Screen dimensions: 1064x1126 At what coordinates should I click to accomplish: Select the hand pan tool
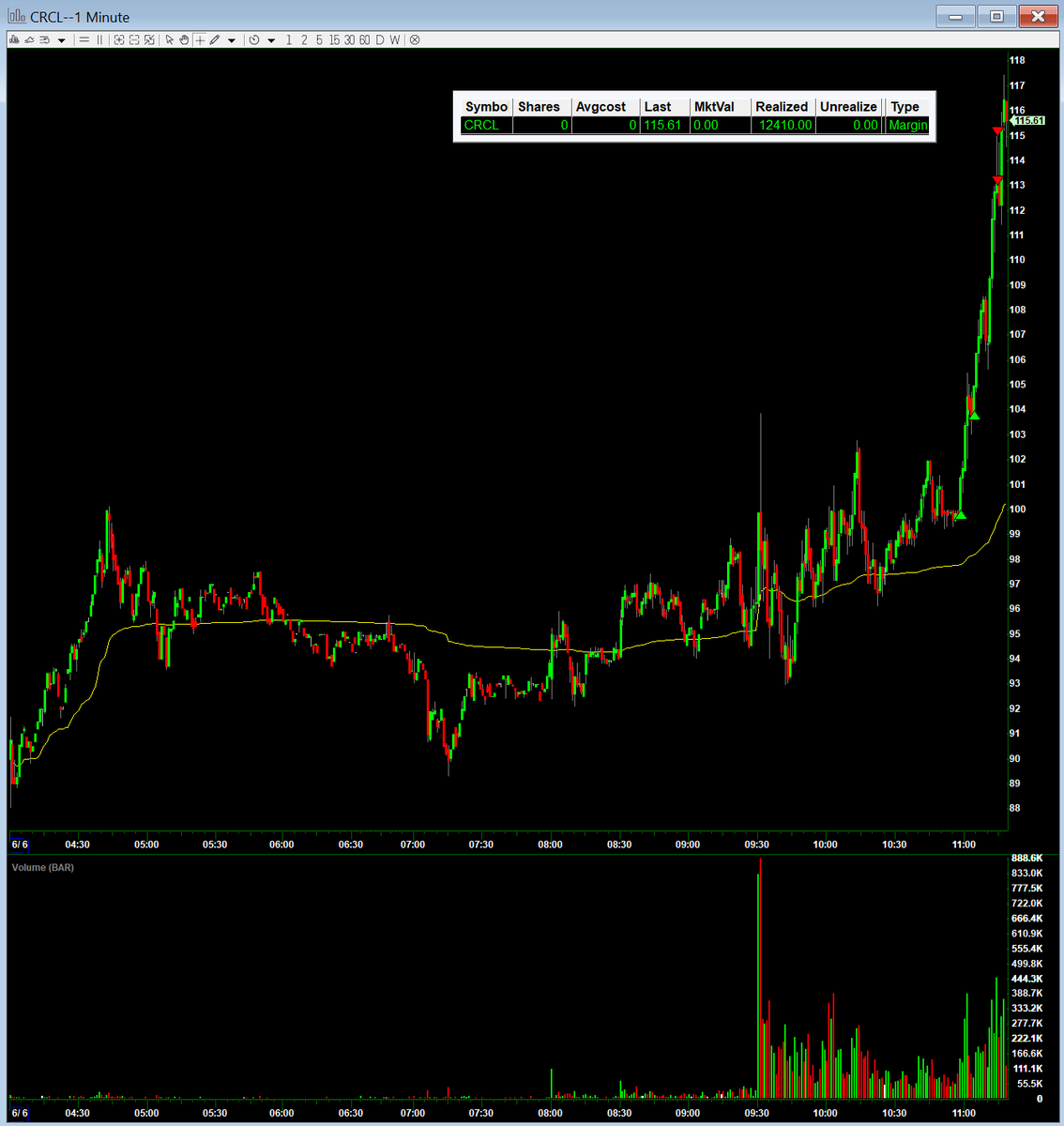pyautogui.click(x=184, y=40)
